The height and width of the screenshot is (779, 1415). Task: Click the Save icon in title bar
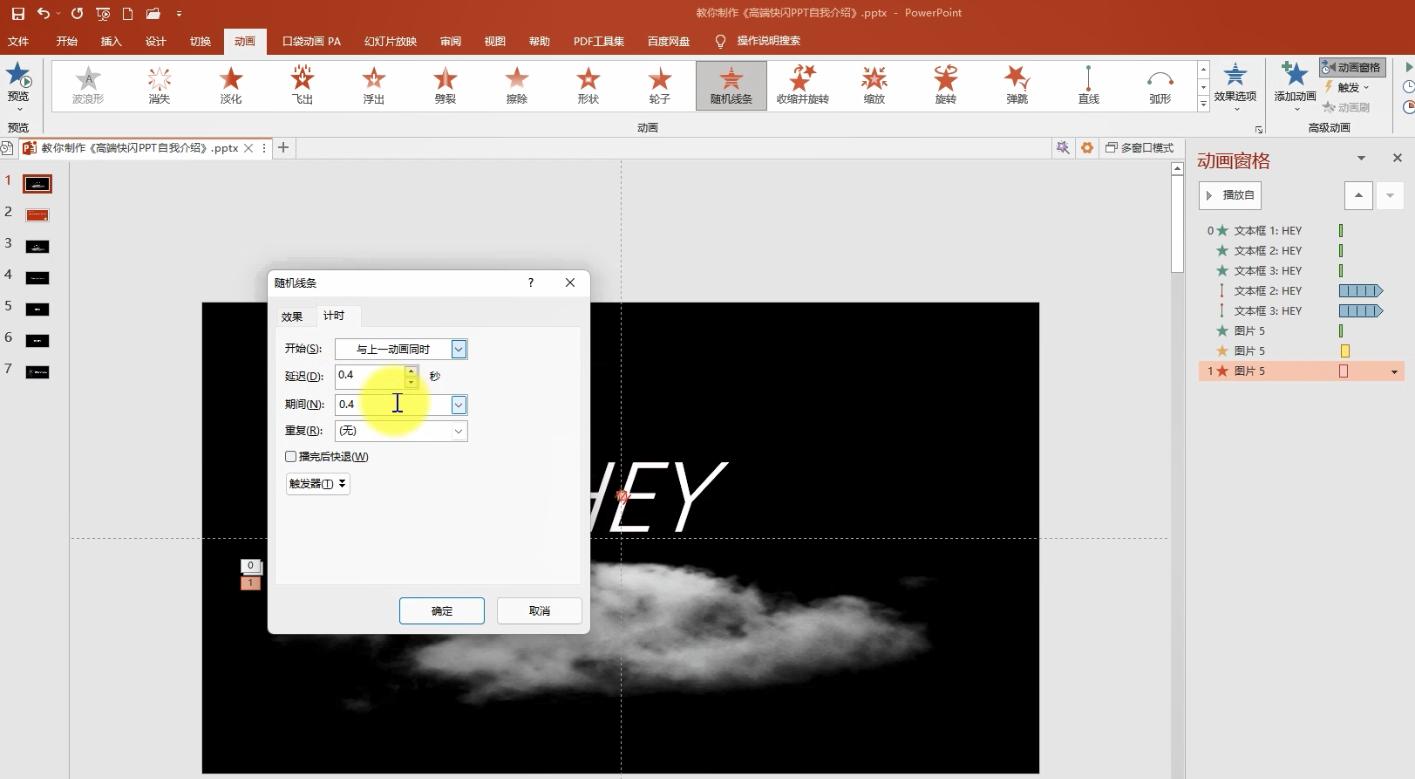(x=18, y=13)
